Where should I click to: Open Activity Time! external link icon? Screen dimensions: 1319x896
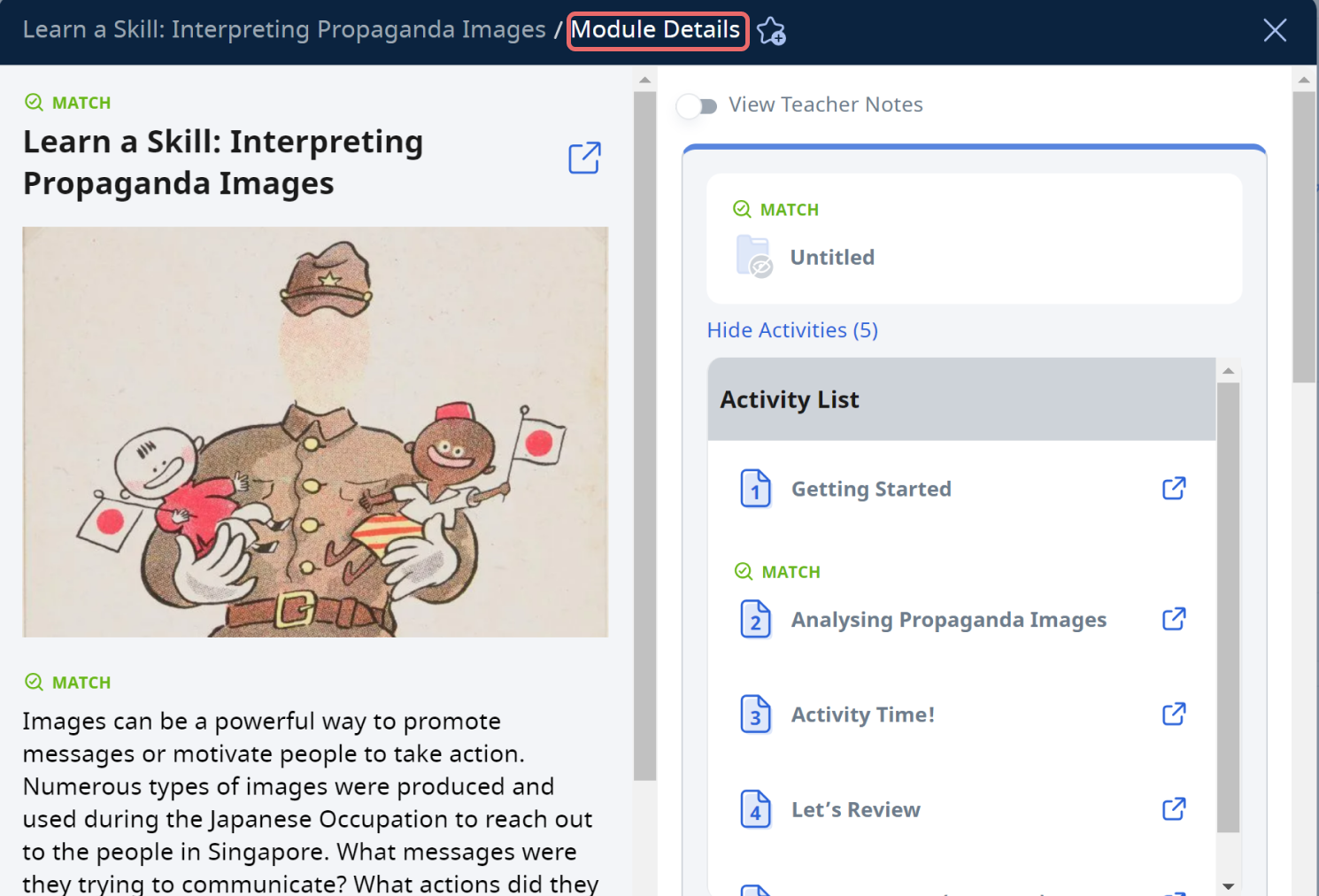[1174, 714]
